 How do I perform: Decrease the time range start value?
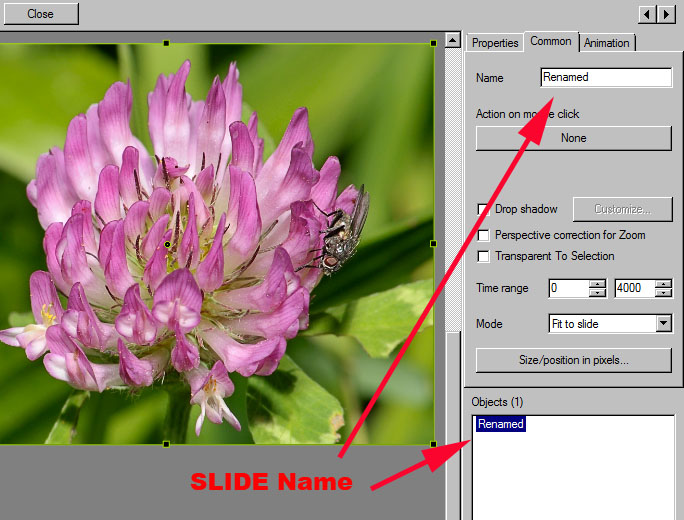597,293
